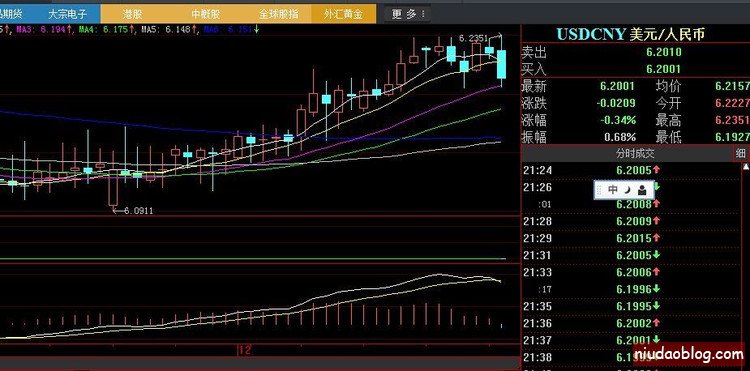The height and width of the screenshot is (371, 750).
Task: Click the 12 date marker on timeline
Action: point(245,350)
